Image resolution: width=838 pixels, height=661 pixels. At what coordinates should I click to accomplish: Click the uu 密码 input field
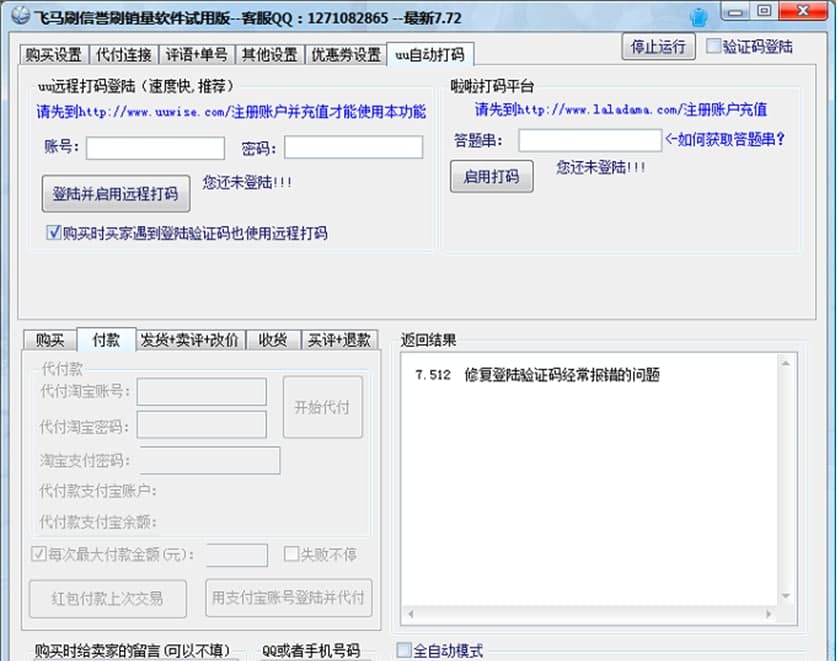click(x=353, y=147)
